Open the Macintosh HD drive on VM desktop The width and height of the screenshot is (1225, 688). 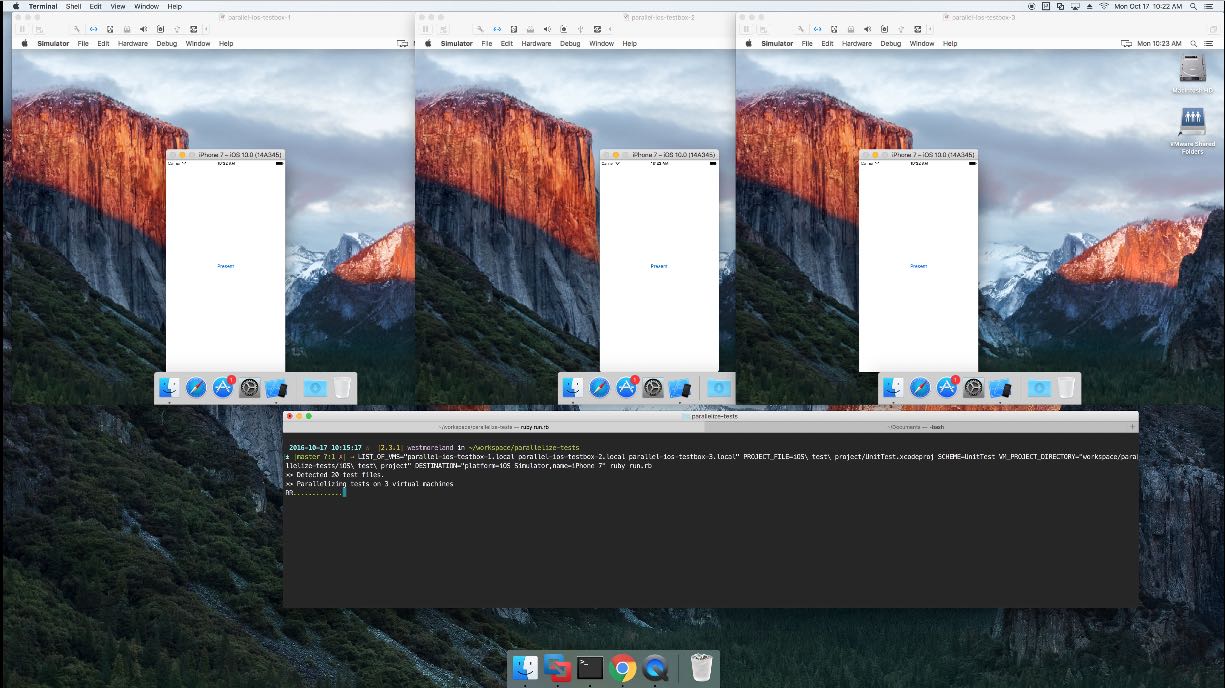pyautogui.click(x=1191, y=71)
